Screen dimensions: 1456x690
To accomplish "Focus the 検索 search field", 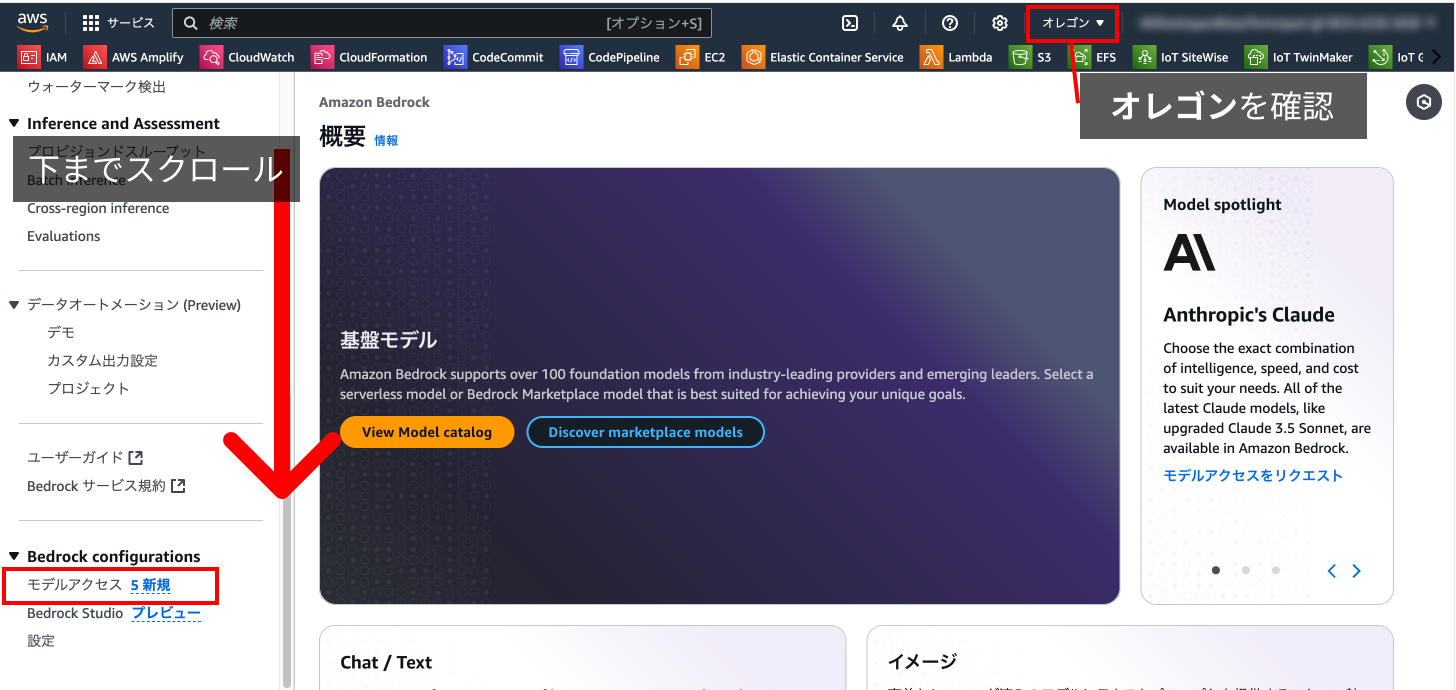I will [442, 23].
